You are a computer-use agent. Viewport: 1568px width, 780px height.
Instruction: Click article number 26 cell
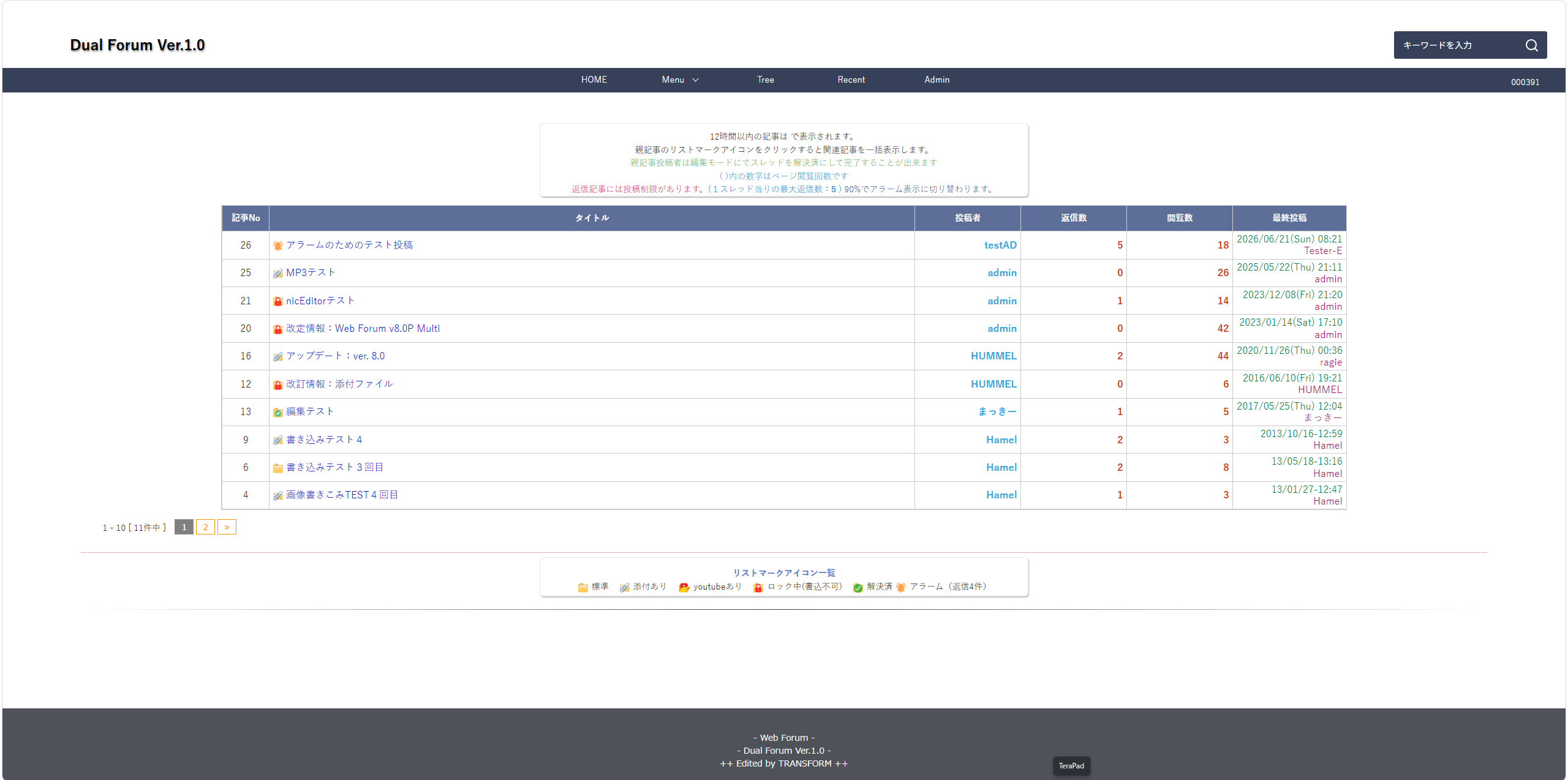[x=246, y=245]
